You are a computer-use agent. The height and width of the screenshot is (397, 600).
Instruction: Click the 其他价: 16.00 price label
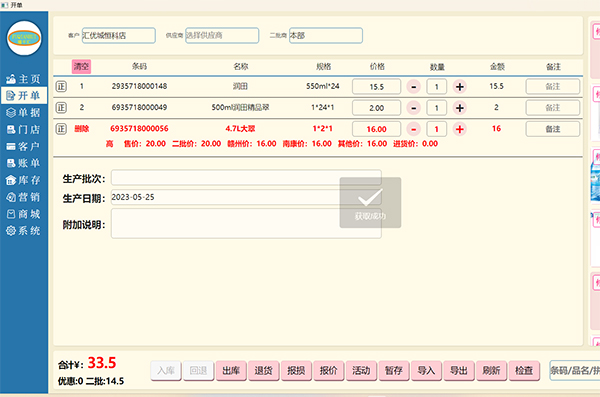coord(362,144)
